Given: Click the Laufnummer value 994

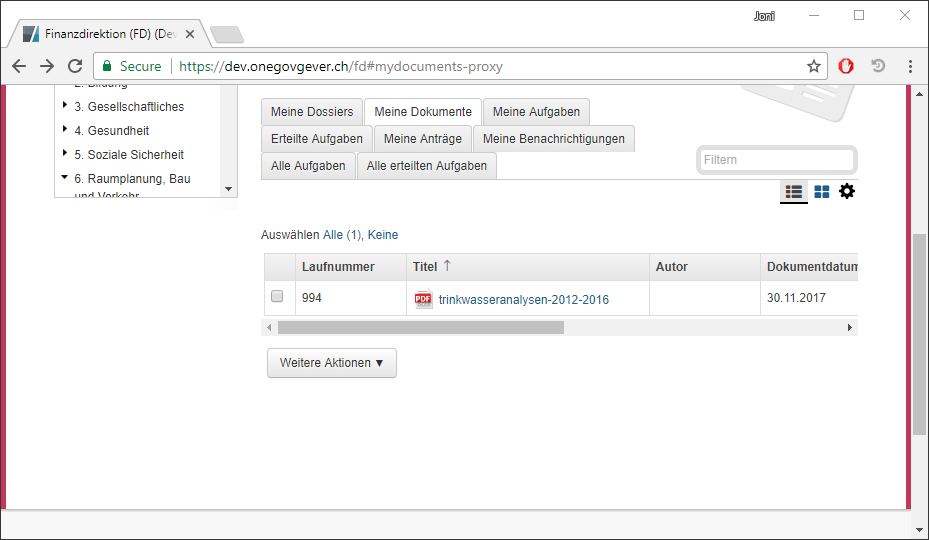Looking at the screenshot, I should click(312, 298).
